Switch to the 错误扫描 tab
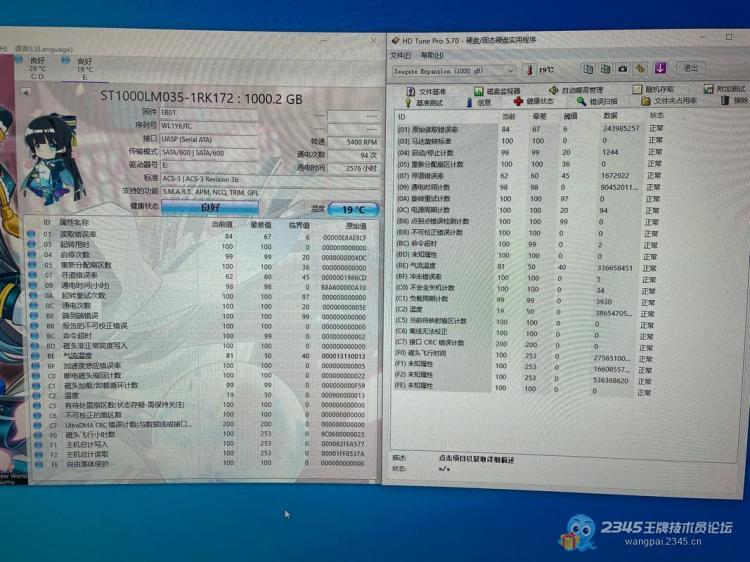 597,101
